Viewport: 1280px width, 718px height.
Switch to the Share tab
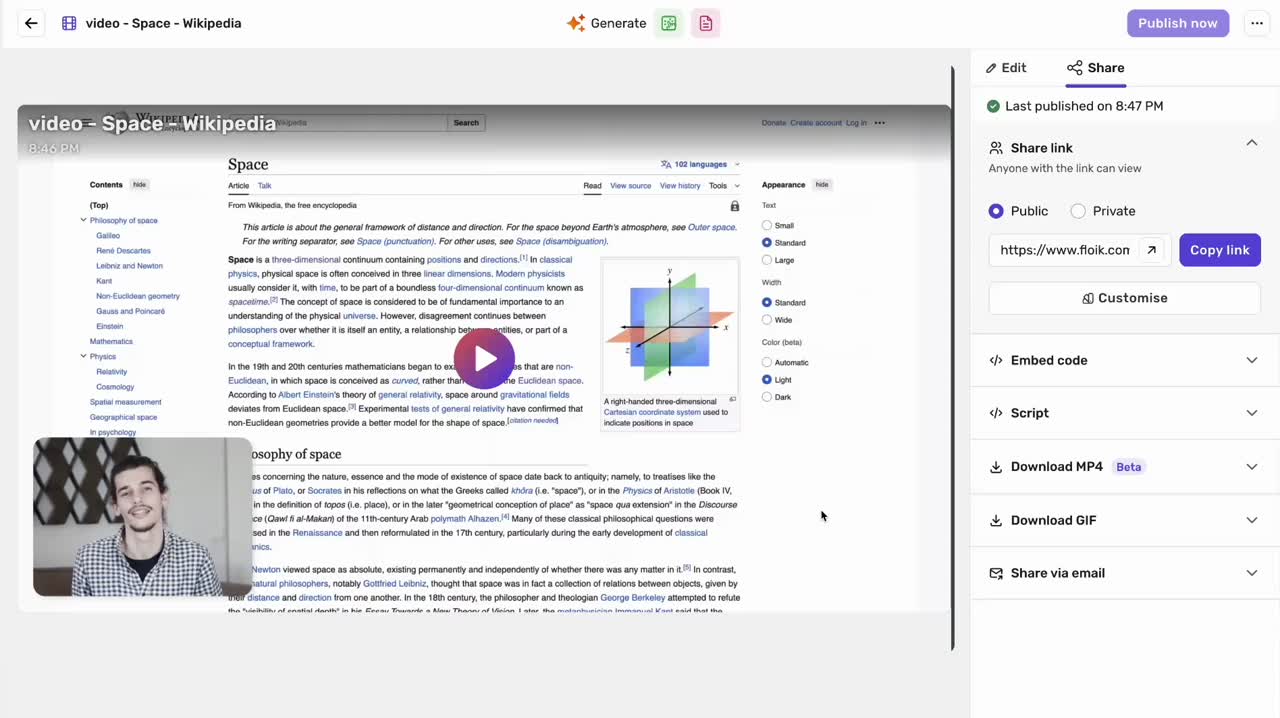pyautogui.click(x=1096, y=68)
